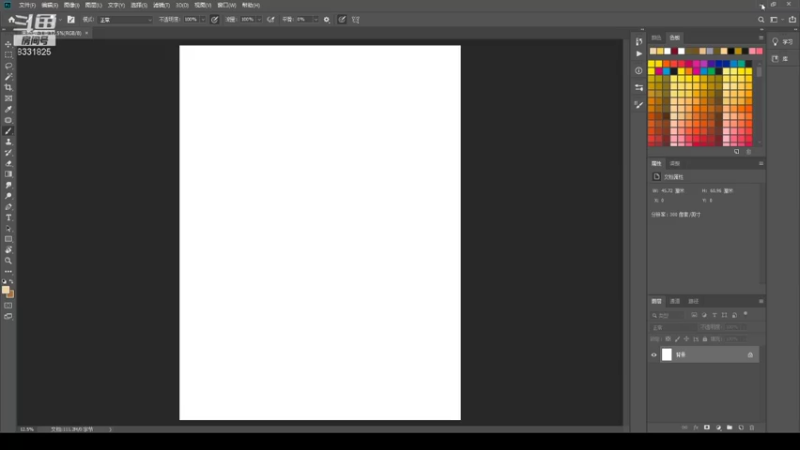Select the Spot Healing Brush tool
This screenshot has height=450, width=800.
(8, 120)
